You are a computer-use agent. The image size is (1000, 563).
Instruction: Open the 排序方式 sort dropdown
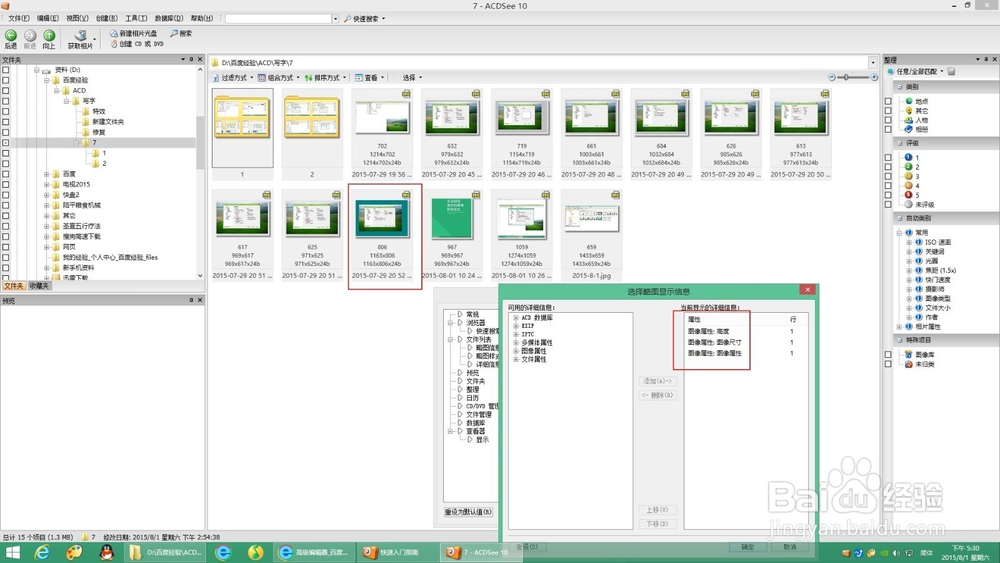tap(326, 78)
